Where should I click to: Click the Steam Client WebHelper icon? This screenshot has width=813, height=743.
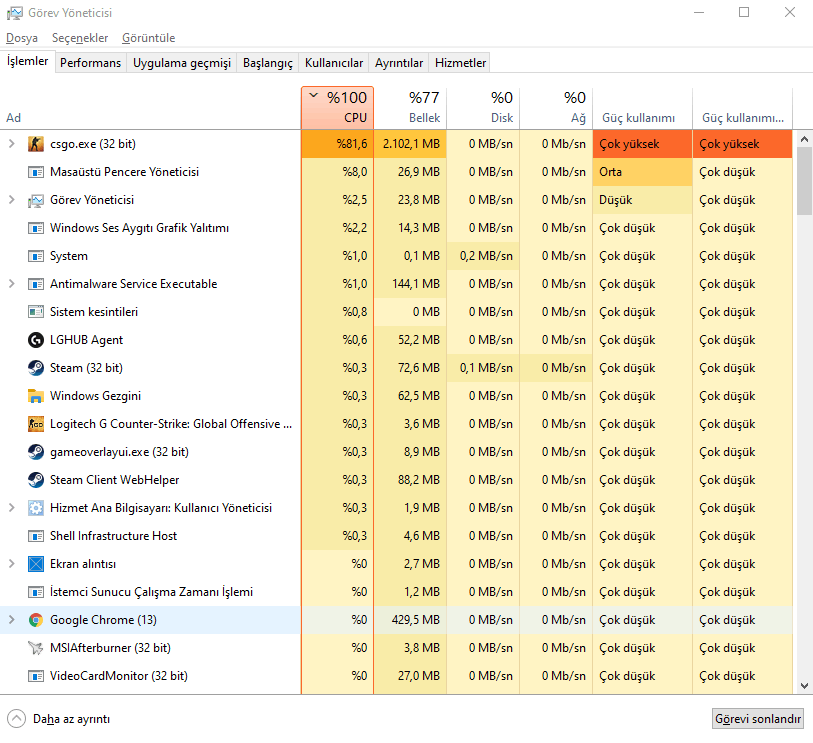tap(35, 480)
